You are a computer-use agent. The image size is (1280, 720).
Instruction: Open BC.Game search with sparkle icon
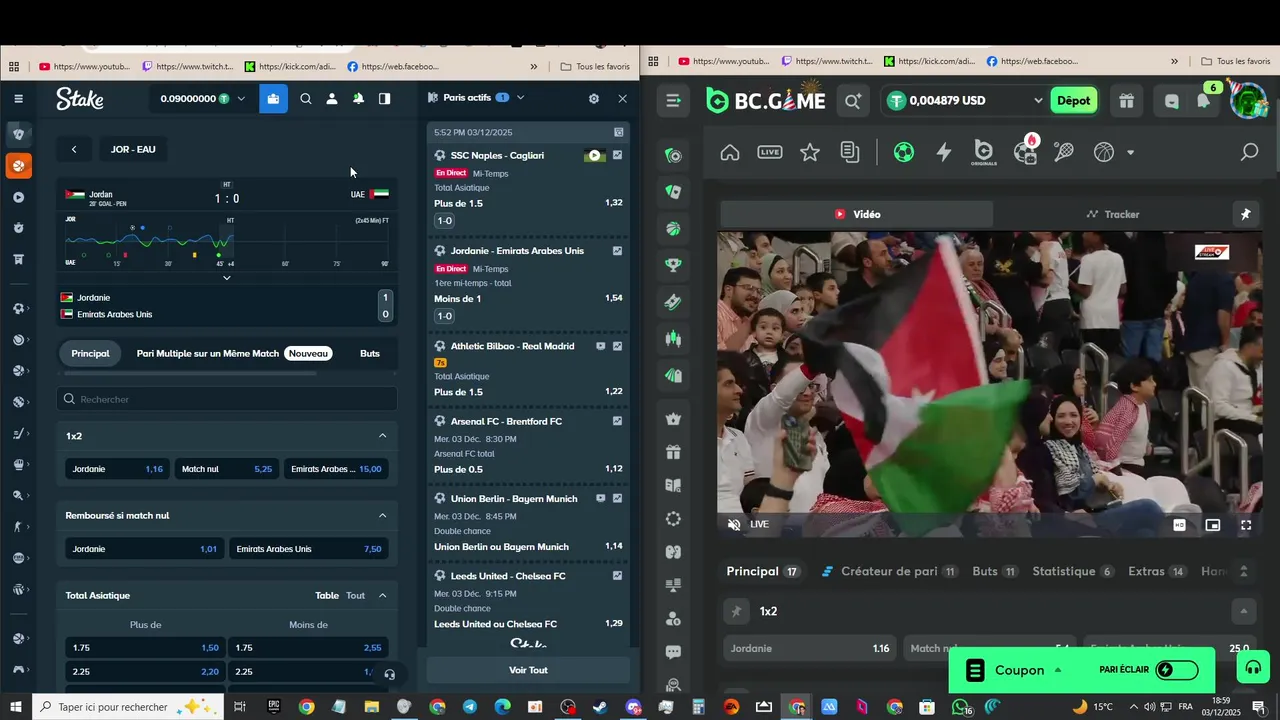[852, 101]
